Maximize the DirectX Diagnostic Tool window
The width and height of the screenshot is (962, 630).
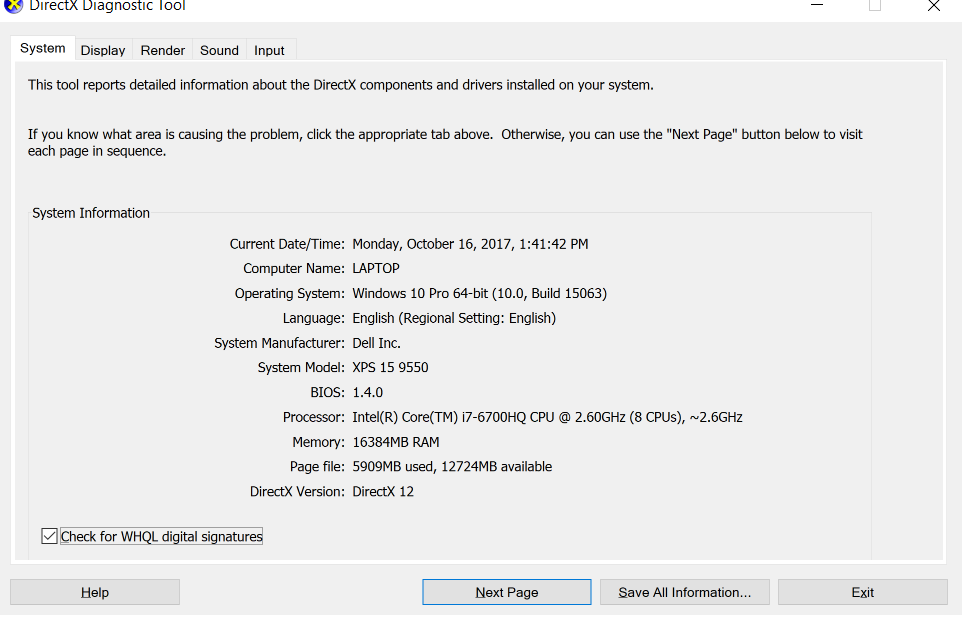(x=875, y=6)
